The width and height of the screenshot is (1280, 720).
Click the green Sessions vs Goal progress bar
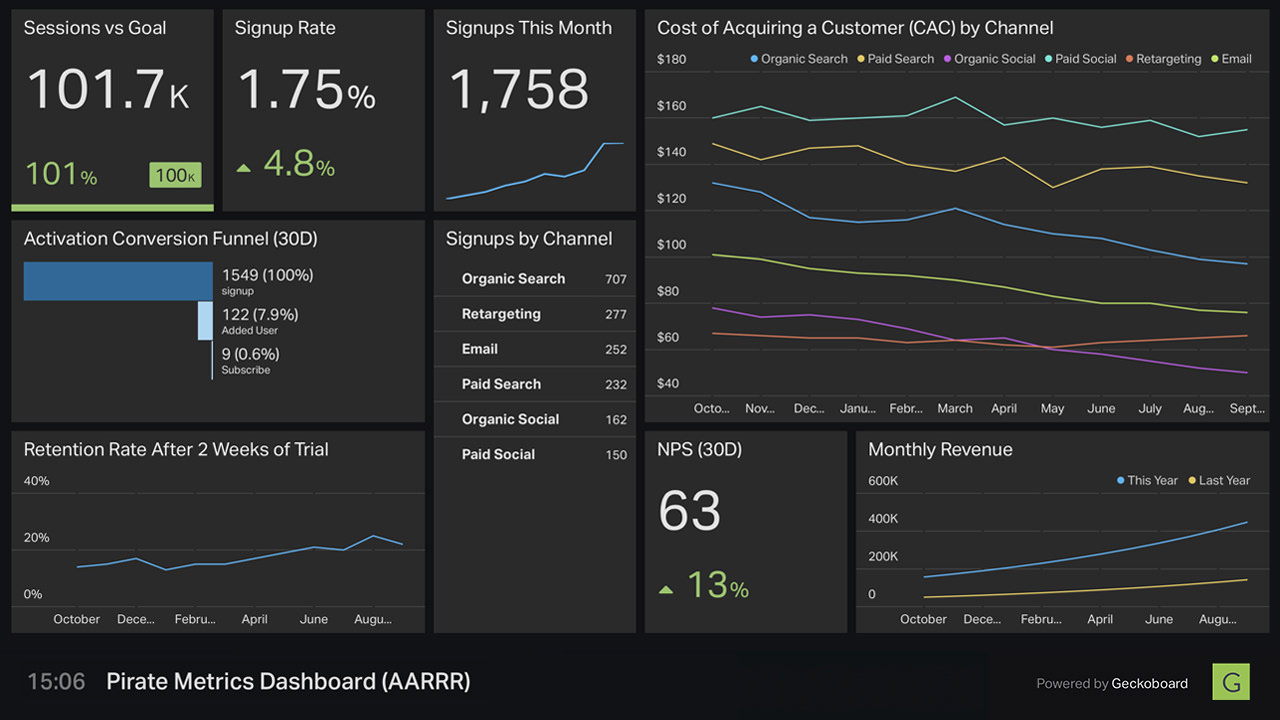coord(112,208)
